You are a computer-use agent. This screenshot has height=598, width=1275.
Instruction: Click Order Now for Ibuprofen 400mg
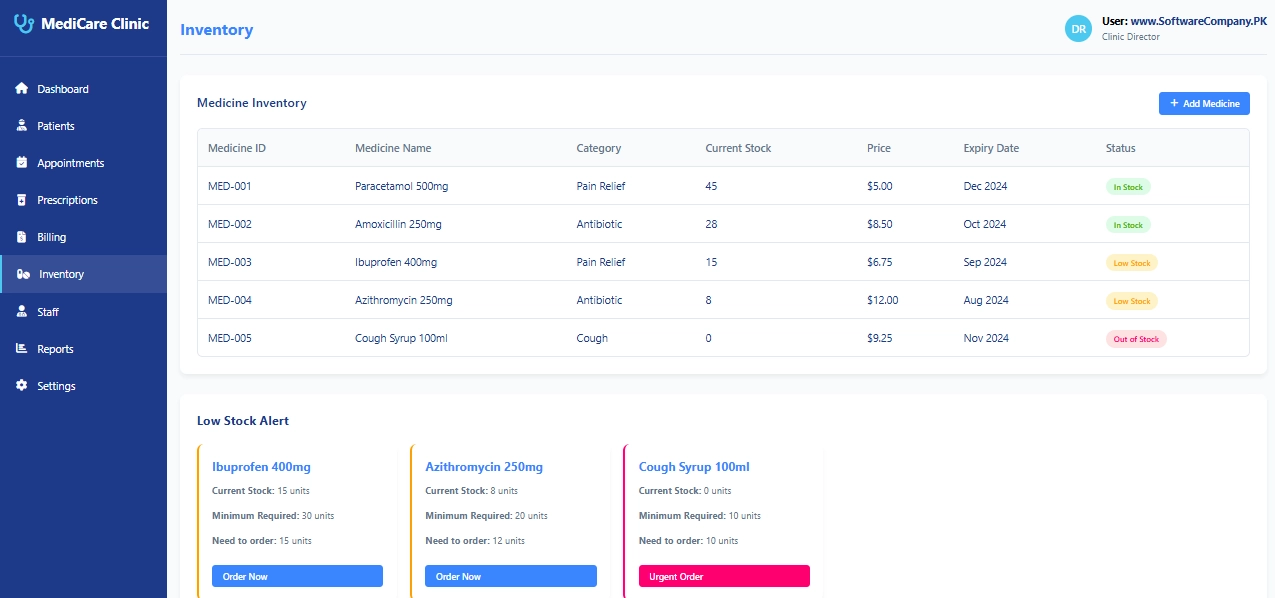click(x=296, y=576)
